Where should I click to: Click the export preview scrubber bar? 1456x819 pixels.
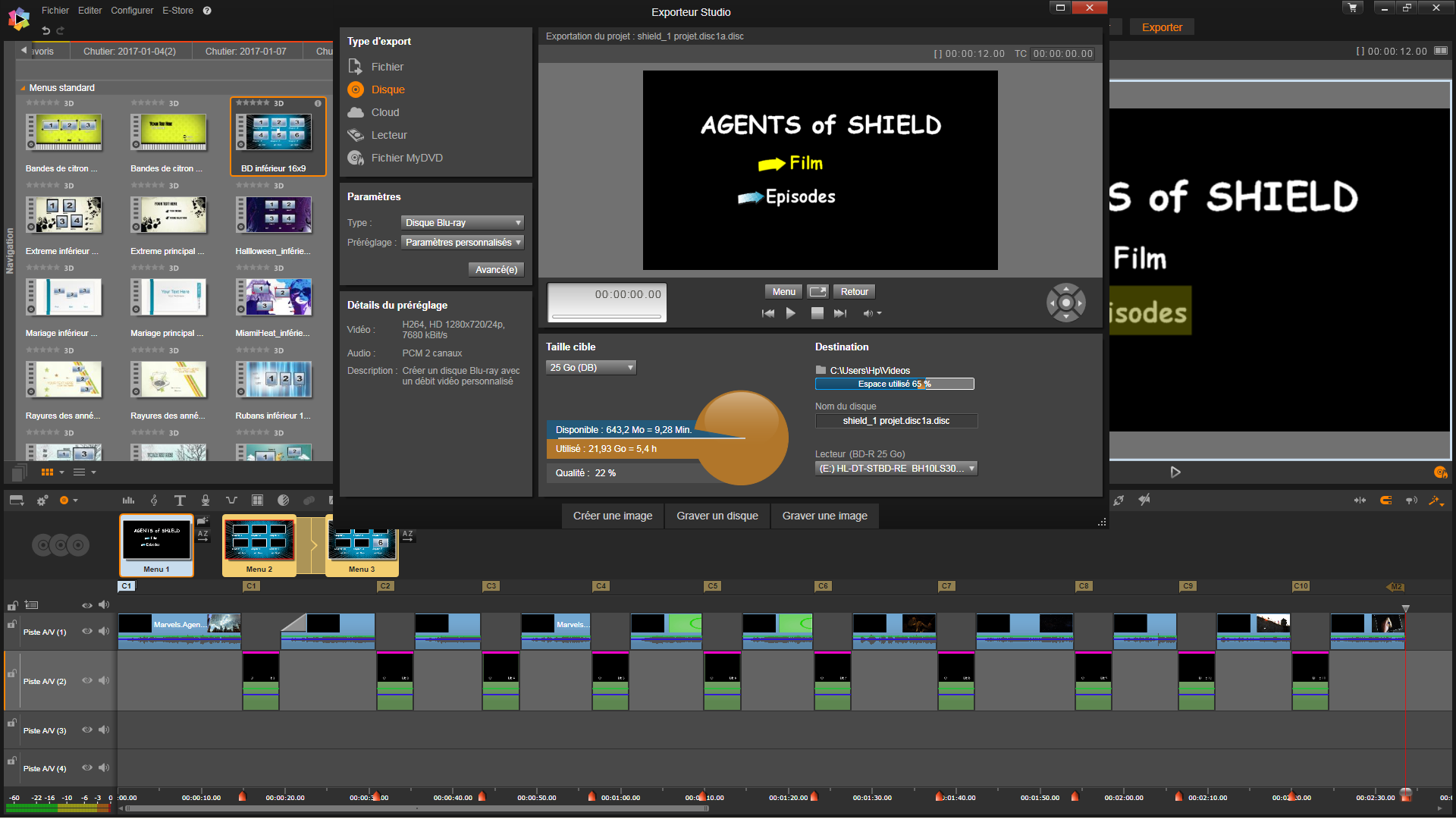coord(607,315)
